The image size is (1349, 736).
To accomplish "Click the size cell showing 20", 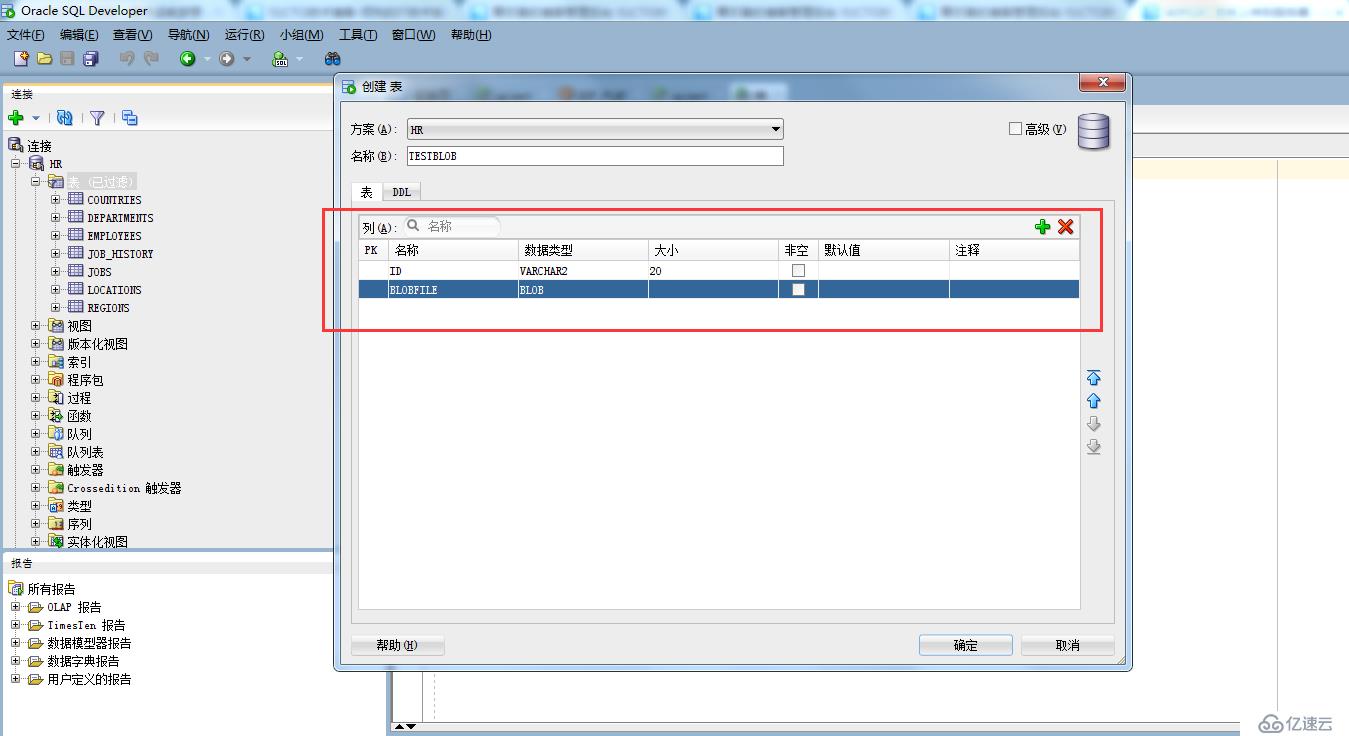I will point(713,271).
